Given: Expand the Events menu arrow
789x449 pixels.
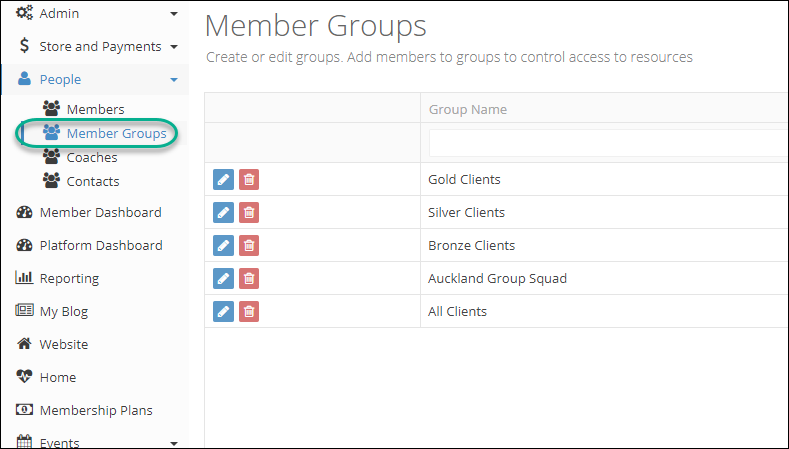Looking at the screenshot, I should (174, 443).
